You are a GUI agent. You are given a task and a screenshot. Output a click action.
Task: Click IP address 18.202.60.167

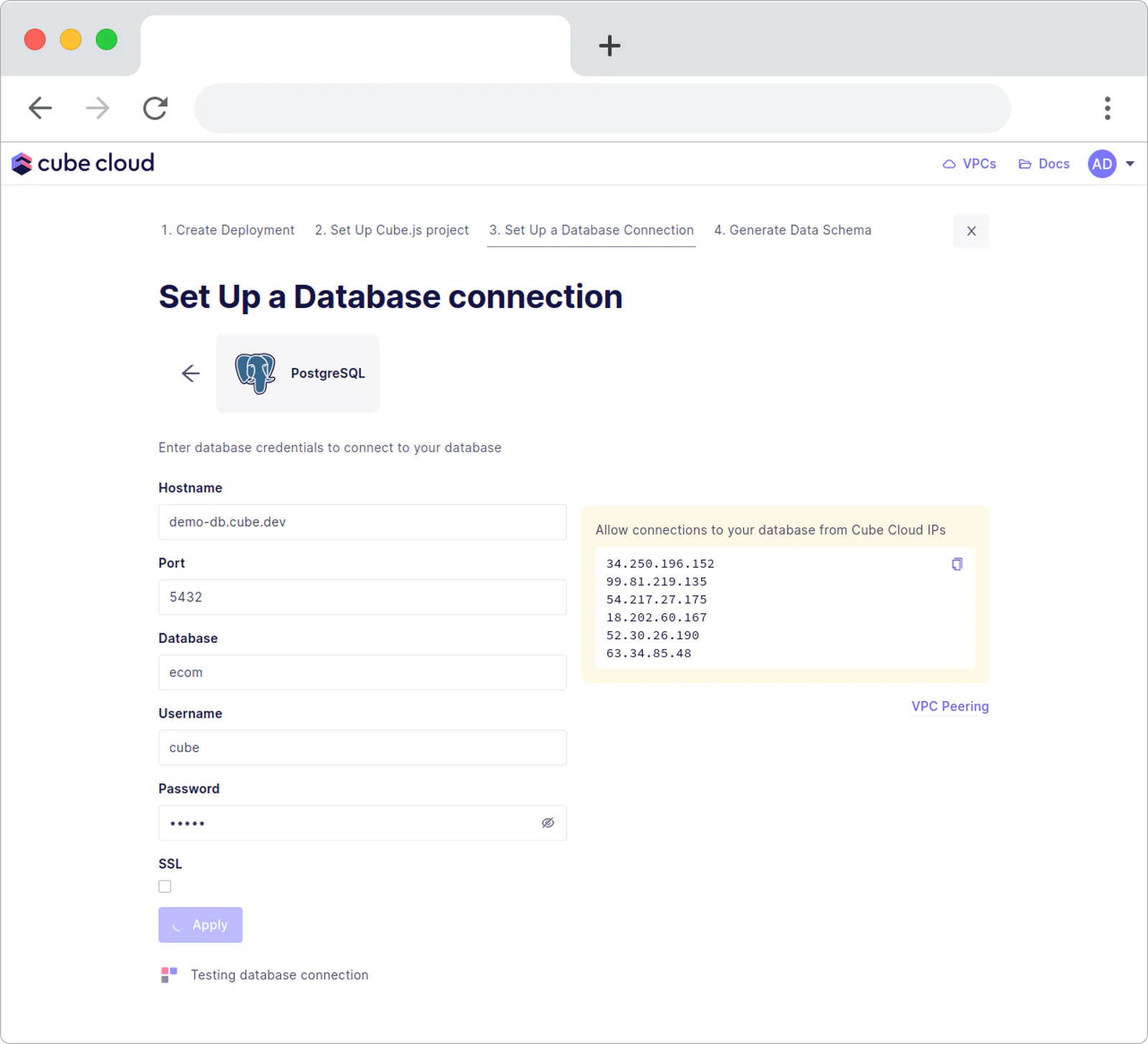[x=657, y=618]
